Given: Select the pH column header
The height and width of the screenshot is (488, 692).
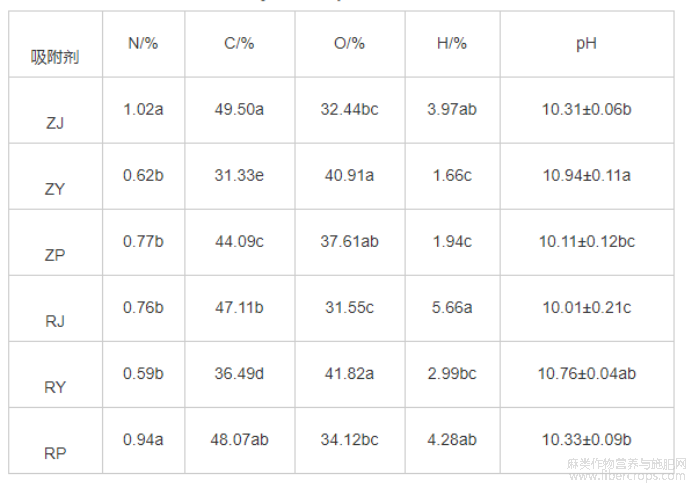Looking at the screenshot, I should pos(587,43).
